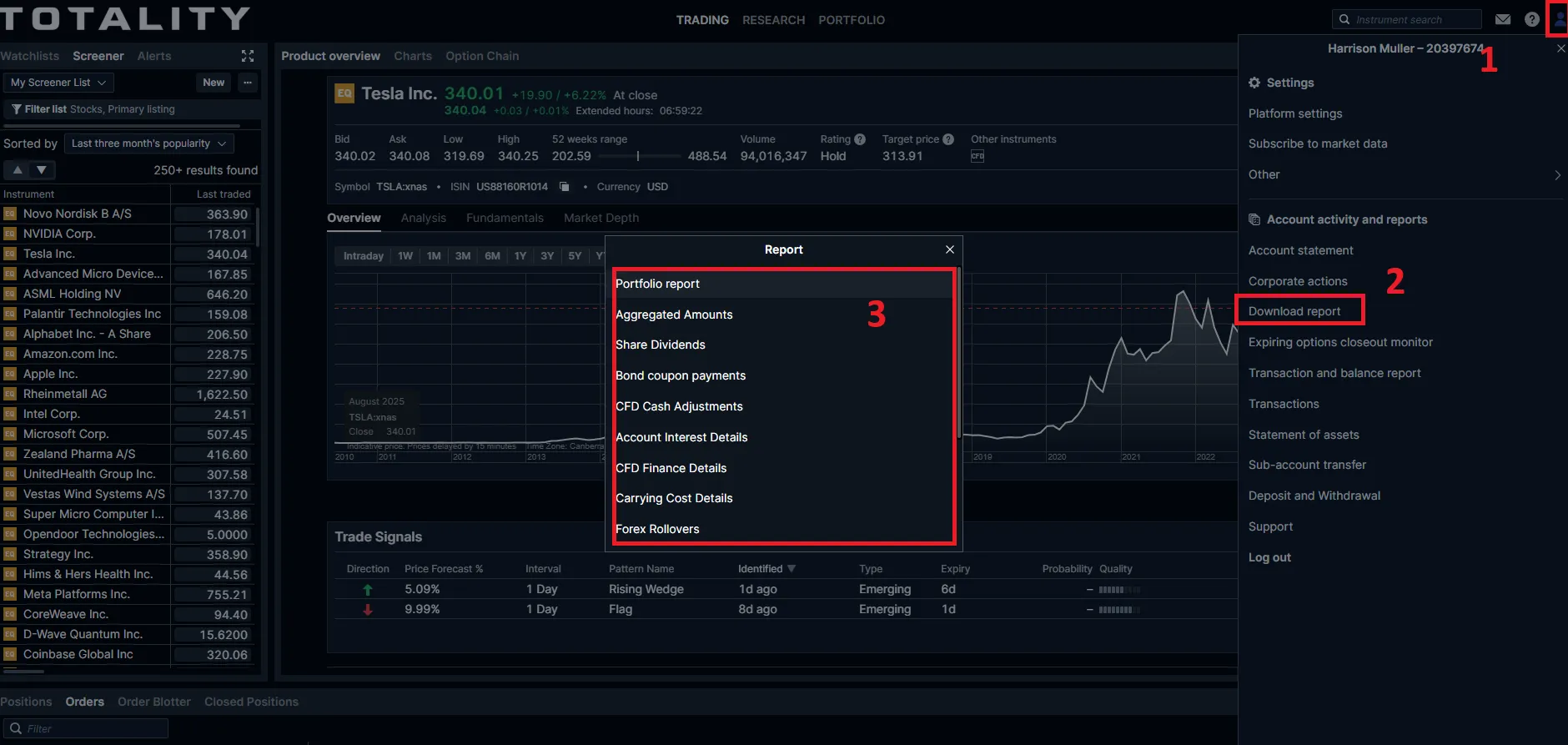This screenshot has width=1568, height=745.
Task: Close the Report dialog
Action: [950, 249]
